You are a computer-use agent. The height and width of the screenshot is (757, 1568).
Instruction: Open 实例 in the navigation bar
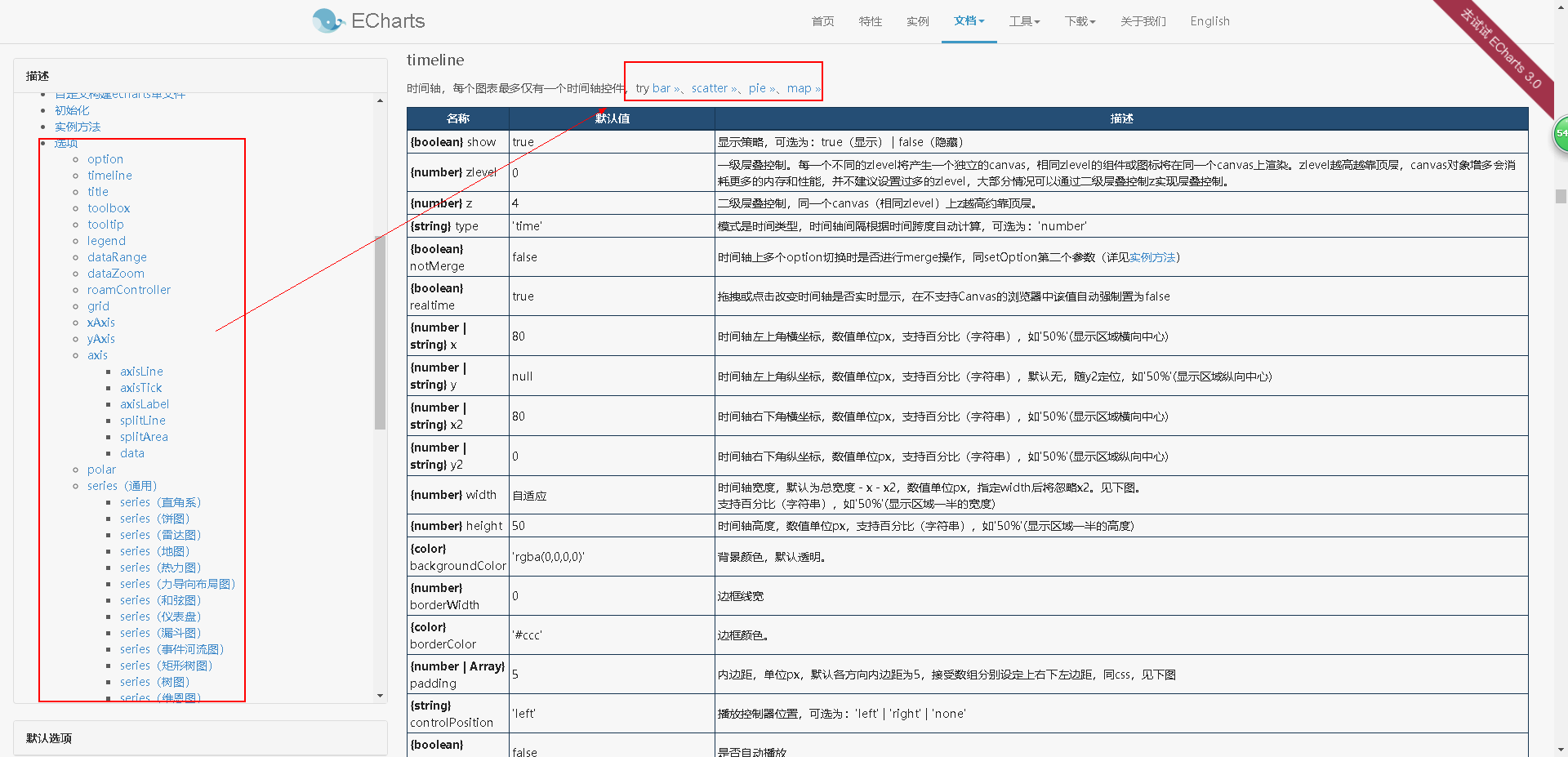pyautogui.click(x=917, y=21)
